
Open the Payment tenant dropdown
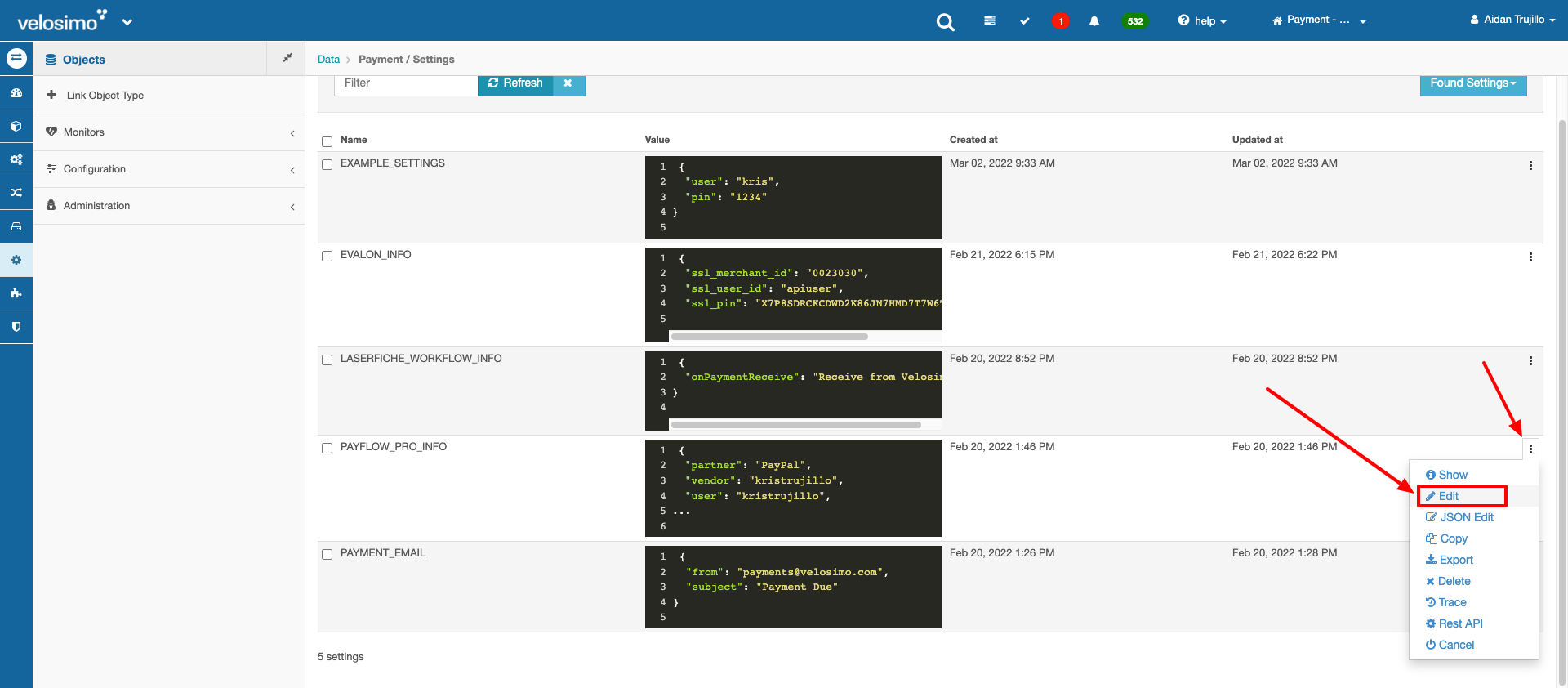(x=1319, y=20)
